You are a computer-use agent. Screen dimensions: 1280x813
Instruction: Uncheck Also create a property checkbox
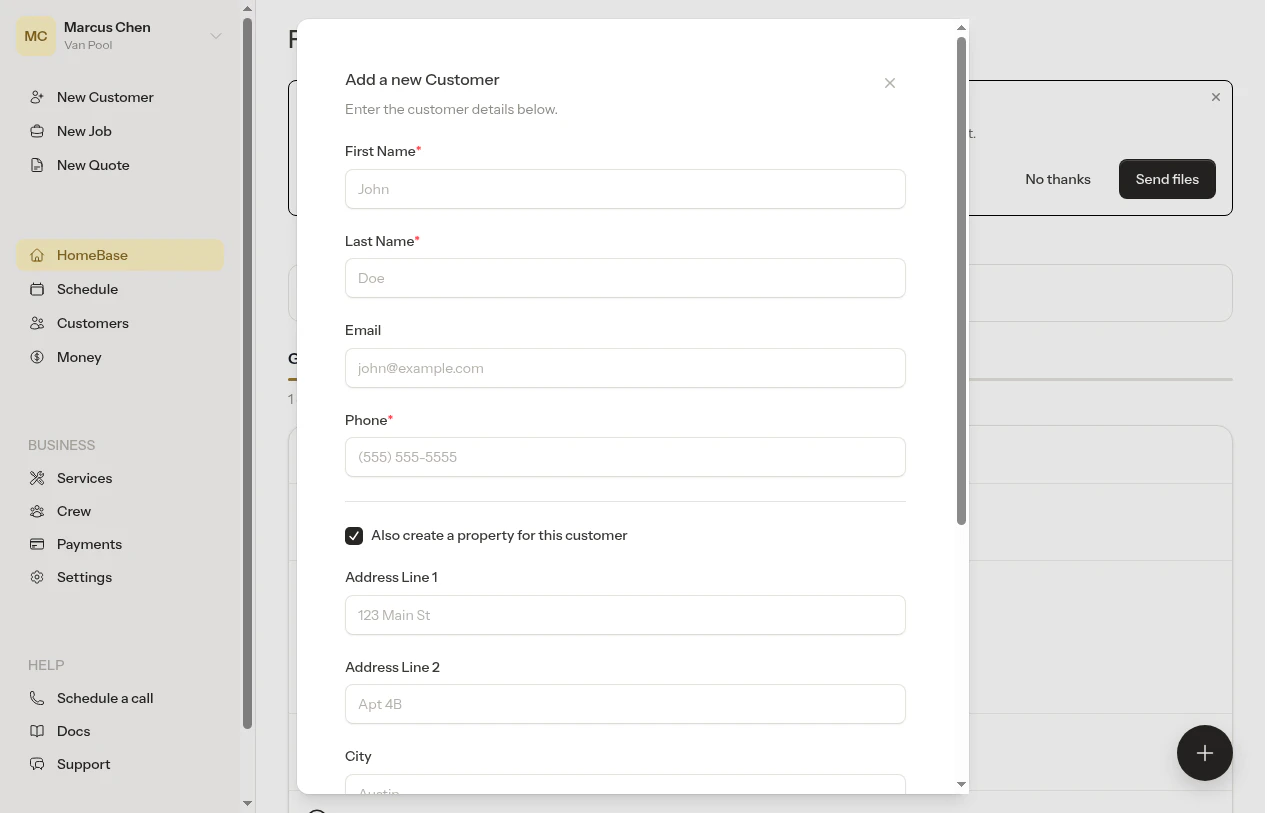(x=354, y=536)
